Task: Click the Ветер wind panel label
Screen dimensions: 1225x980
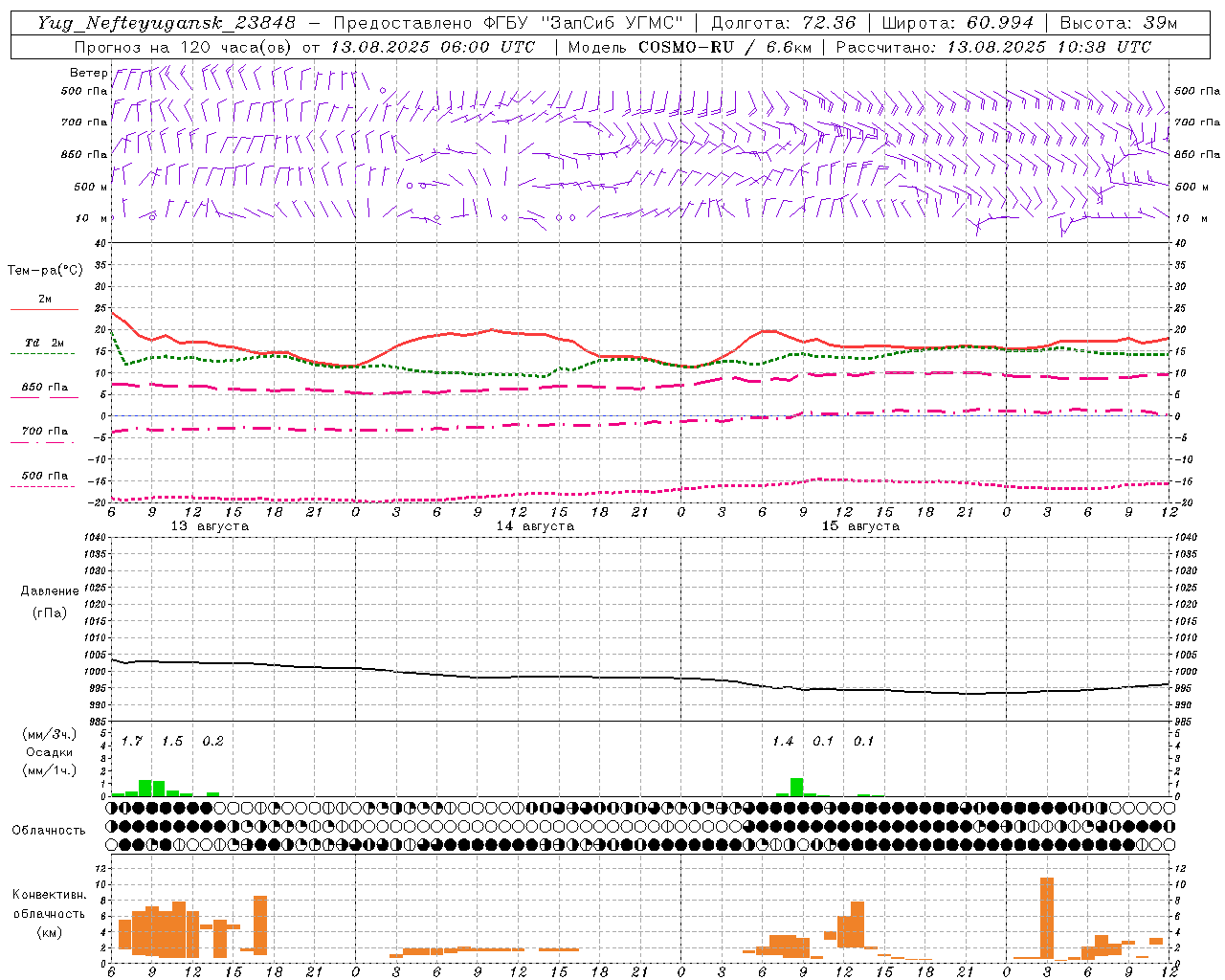Action: (x=89, y=73)
